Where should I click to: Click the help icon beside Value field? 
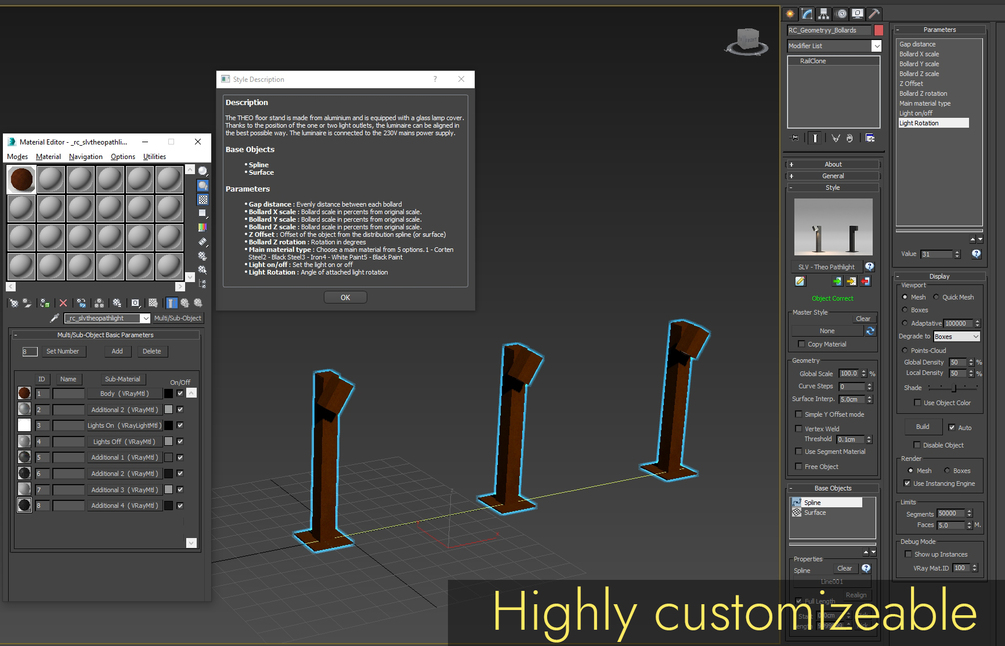coord(976,254)
